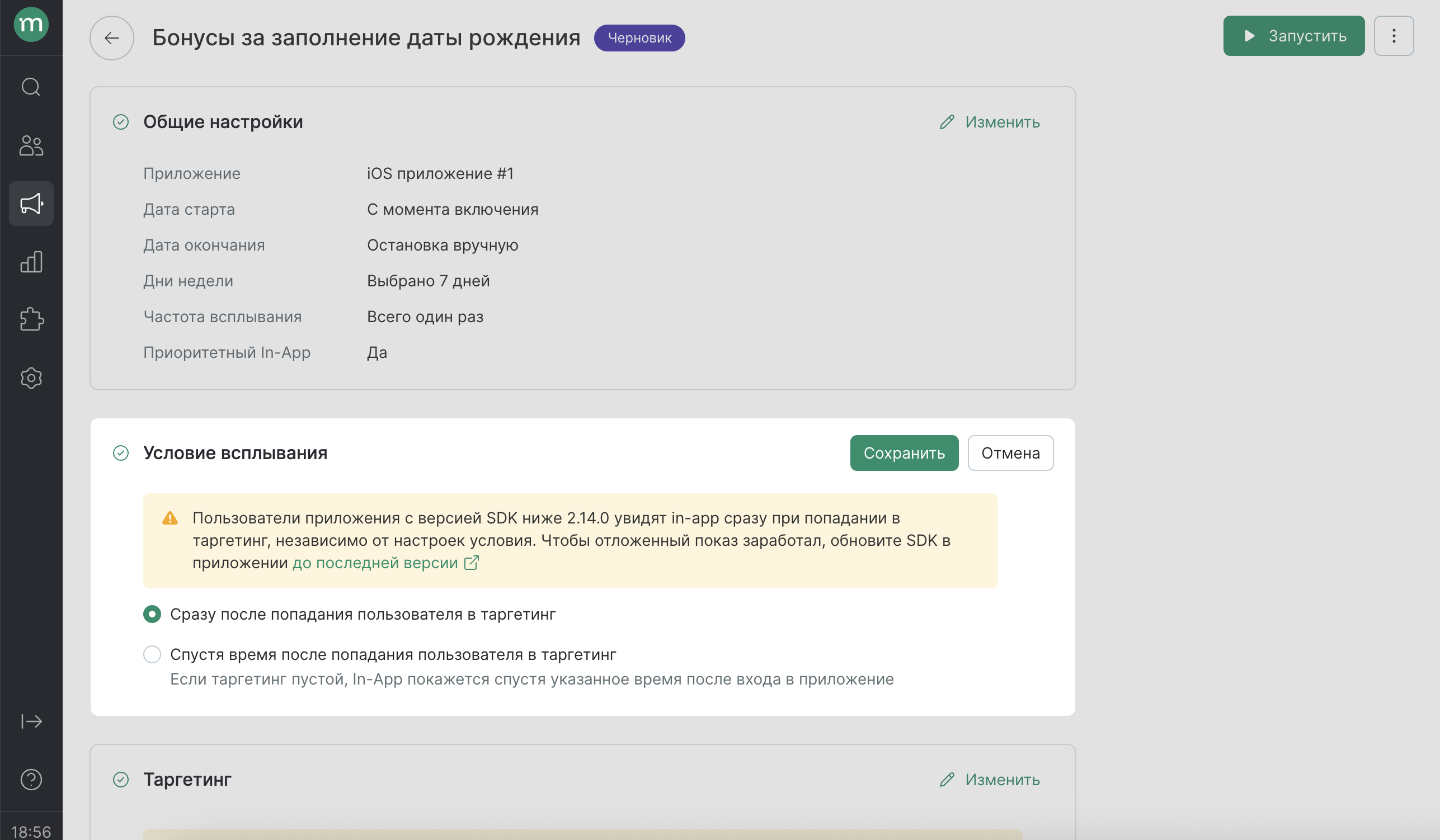Click the pencil icon in Общие настройки
Image resolution: width=1440 pixels, height=840 pixels.
click(947, 122)
